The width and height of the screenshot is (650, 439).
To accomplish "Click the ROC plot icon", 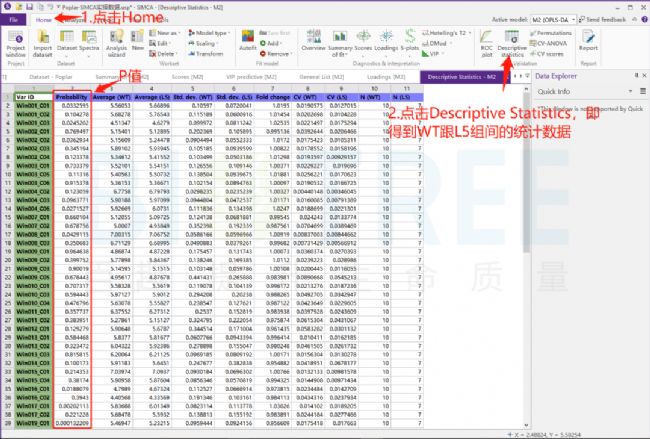I will coord(487,44).
